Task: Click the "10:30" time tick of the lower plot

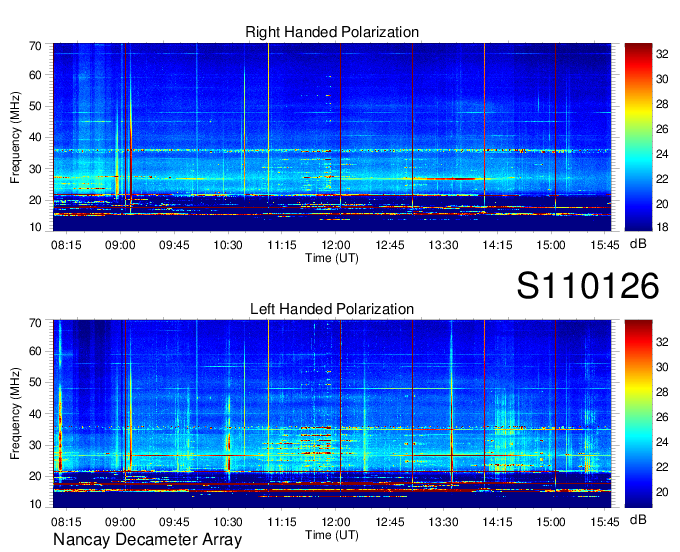Action: coord(228,522)
